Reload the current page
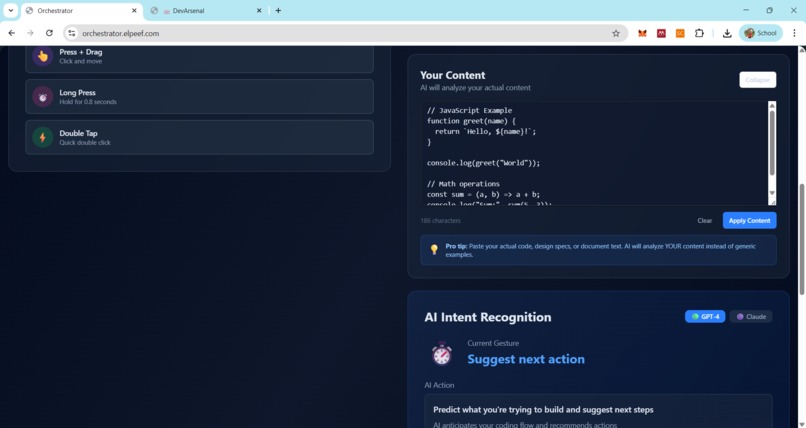 point(49,33)
